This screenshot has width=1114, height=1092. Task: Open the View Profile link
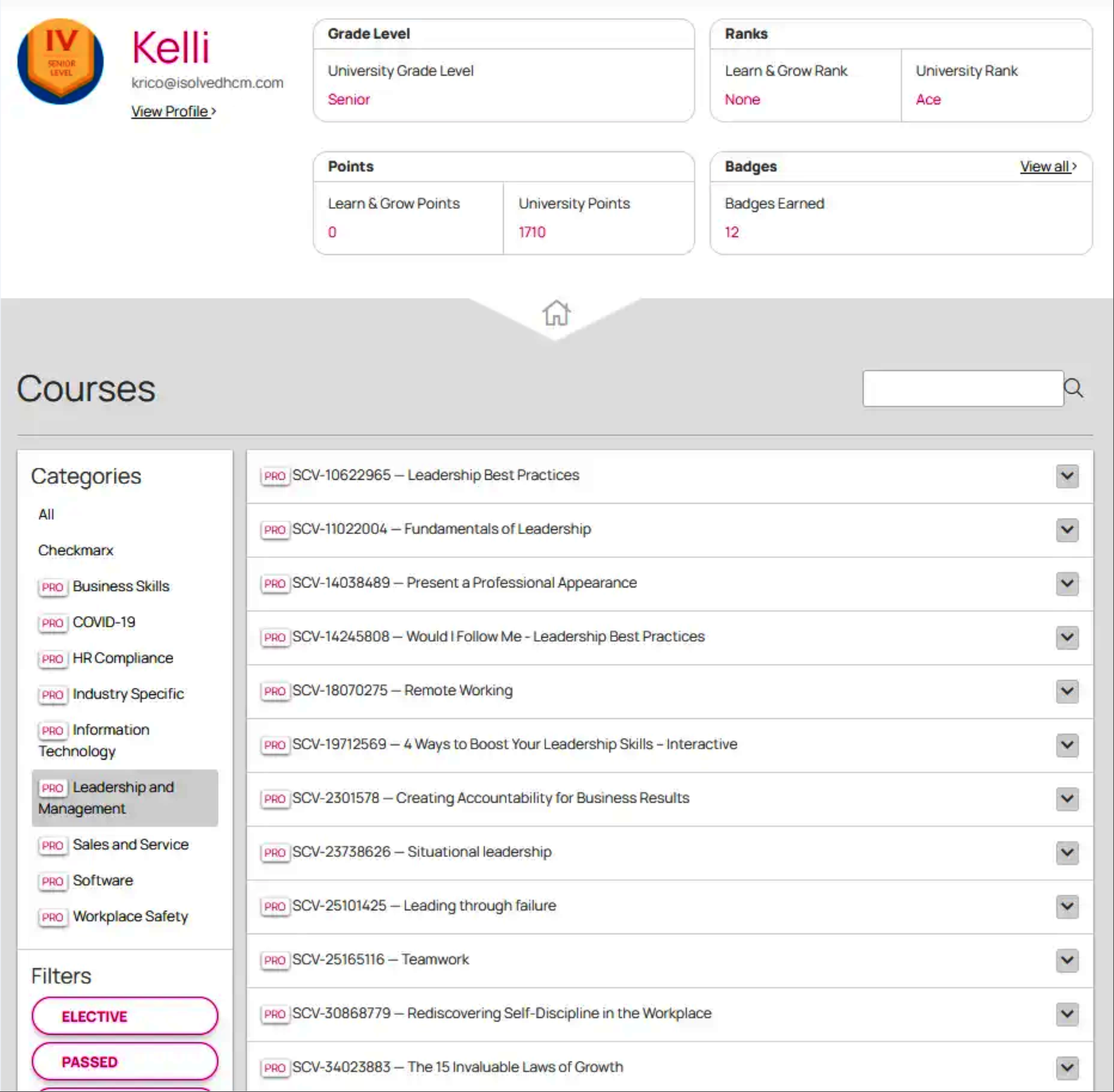[x=173, y=112]
